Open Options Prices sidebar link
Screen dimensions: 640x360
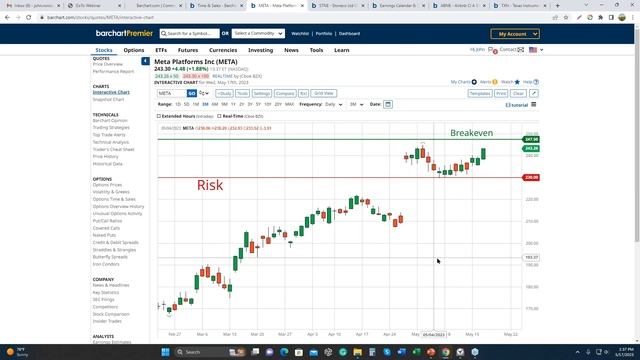click(107, 185)
